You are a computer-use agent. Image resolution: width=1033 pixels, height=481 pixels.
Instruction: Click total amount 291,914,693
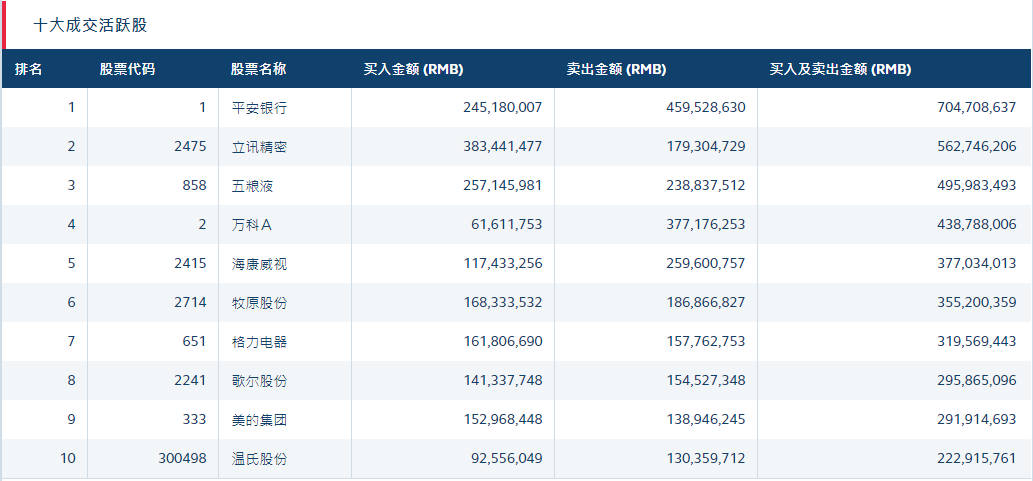[976, 420]
